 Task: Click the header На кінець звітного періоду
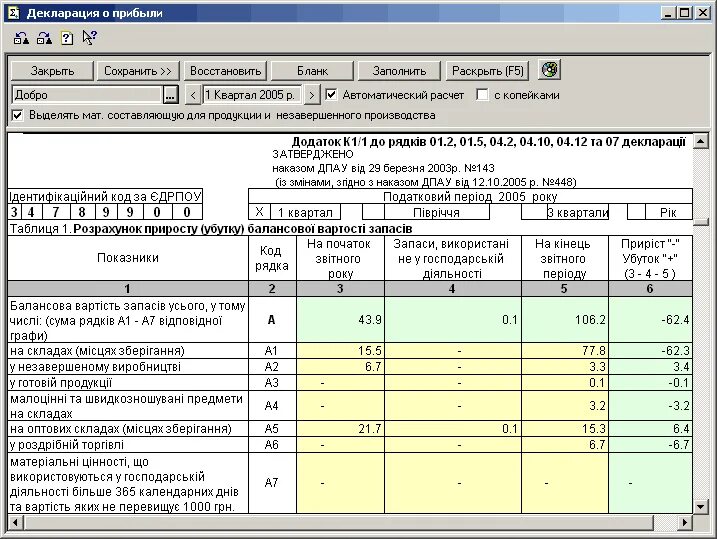pos(565,258)
